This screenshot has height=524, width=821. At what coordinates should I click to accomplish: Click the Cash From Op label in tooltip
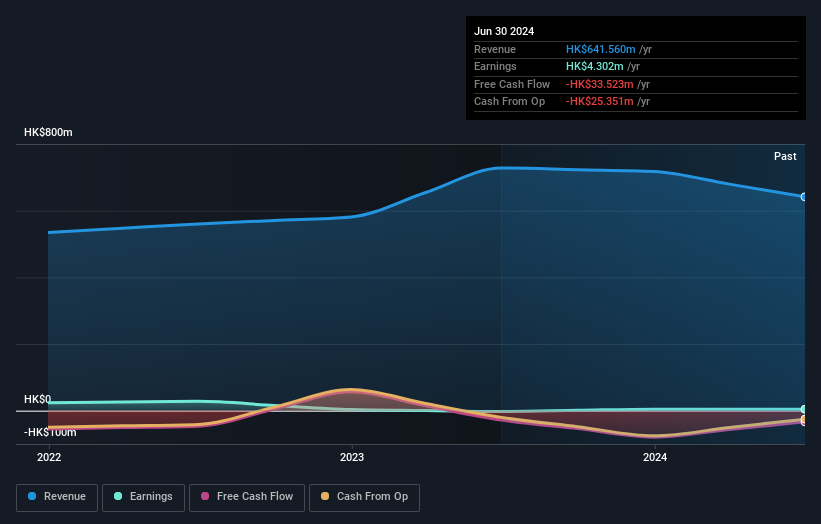pos(509,102)
